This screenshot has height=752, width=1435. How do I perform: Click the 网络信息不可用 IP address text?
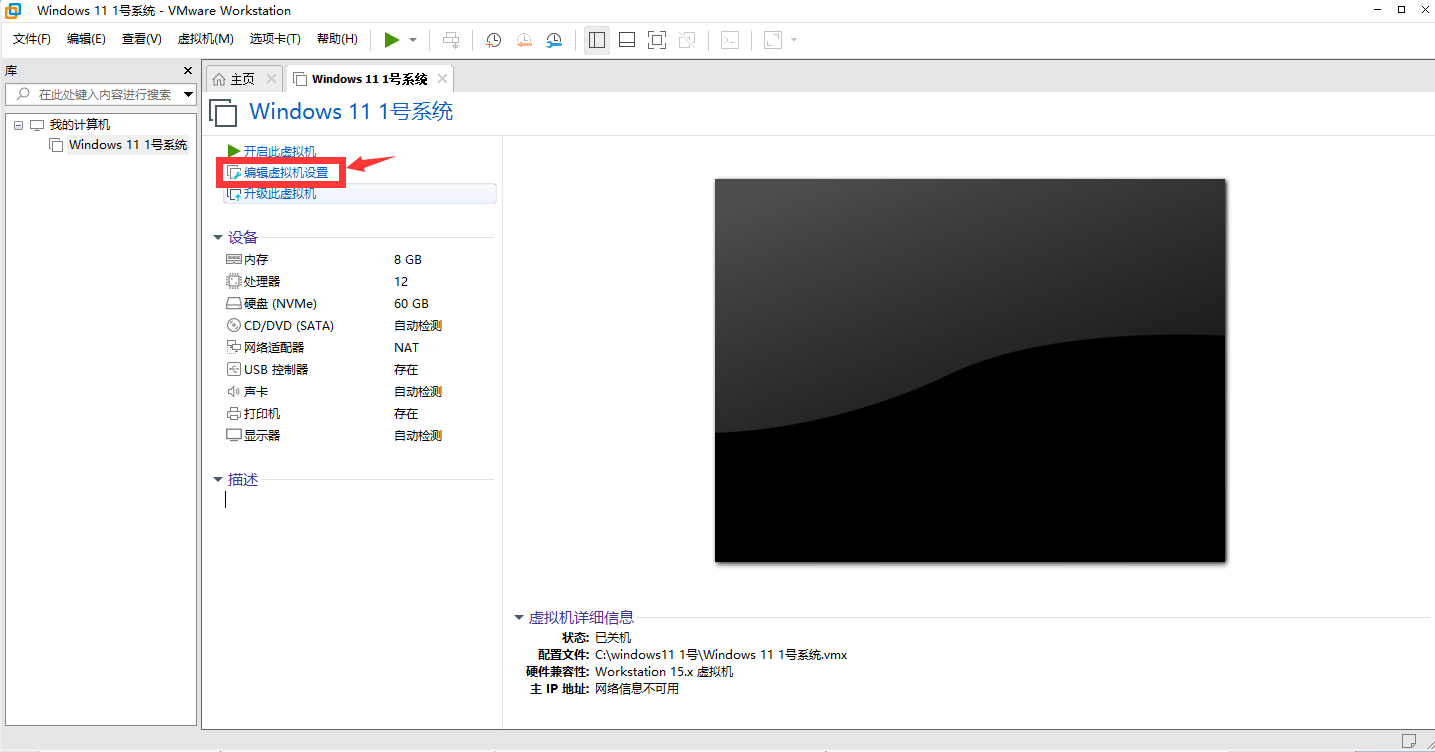pyautogui.click(x=637, y=689)
